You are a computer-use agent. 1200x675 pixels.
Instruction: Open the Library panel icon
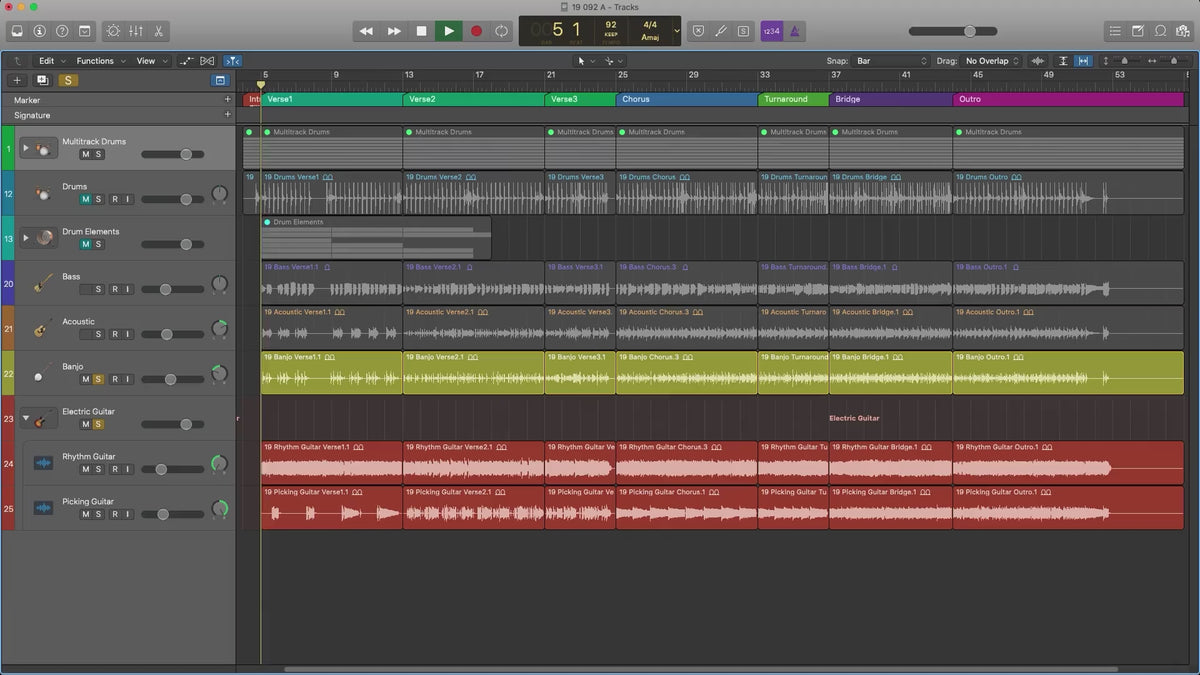tap(17, 31)
